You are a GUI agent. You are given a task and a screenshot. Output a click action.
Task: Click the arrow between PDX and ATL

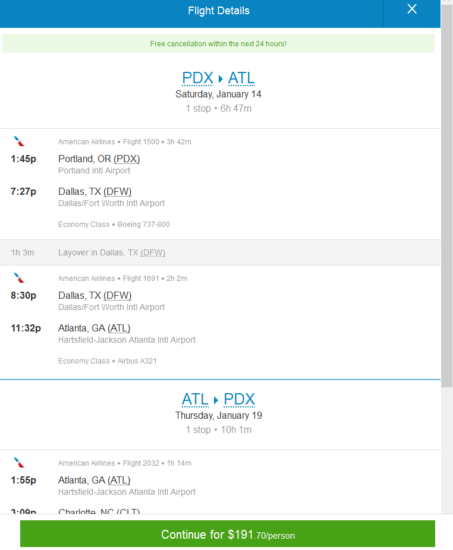[x=220, y=79]
